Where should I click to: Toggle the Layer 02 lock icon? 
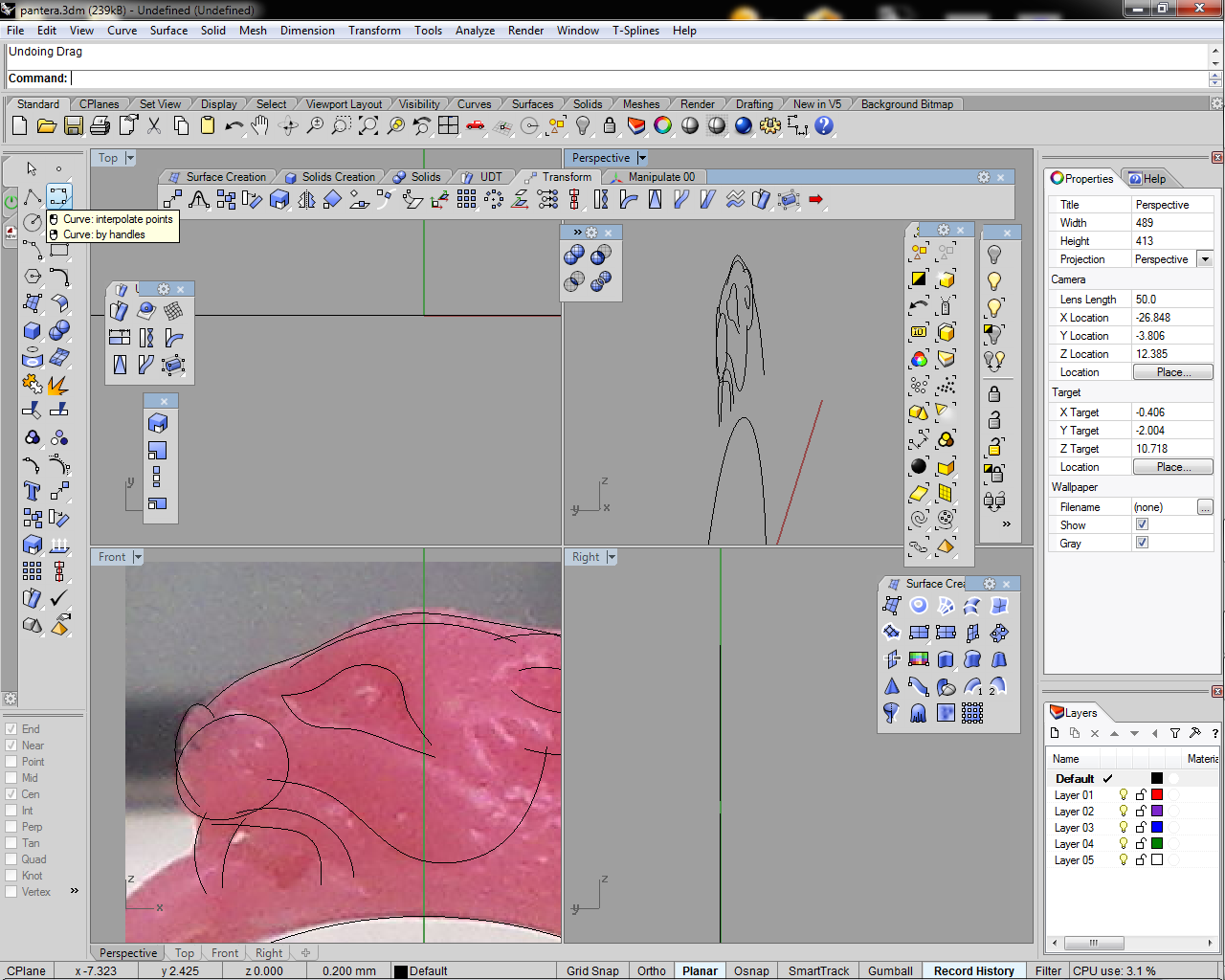pyautogui.click(x=1141, y=812)
